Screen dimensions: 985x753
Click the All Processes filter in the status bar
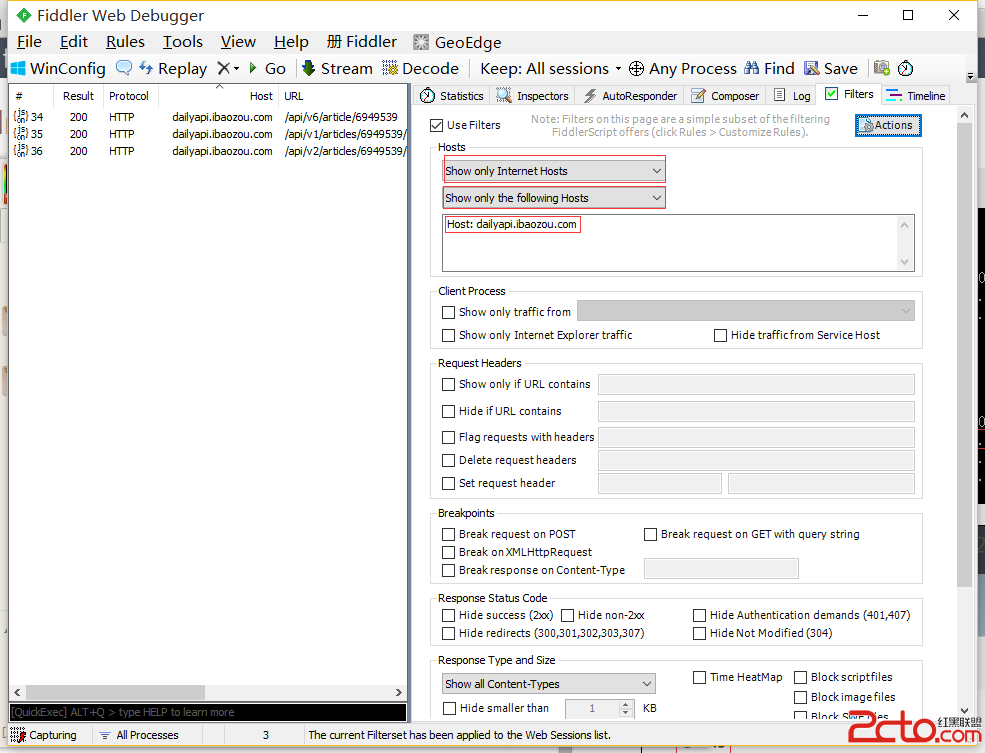[x=139, y=735]
